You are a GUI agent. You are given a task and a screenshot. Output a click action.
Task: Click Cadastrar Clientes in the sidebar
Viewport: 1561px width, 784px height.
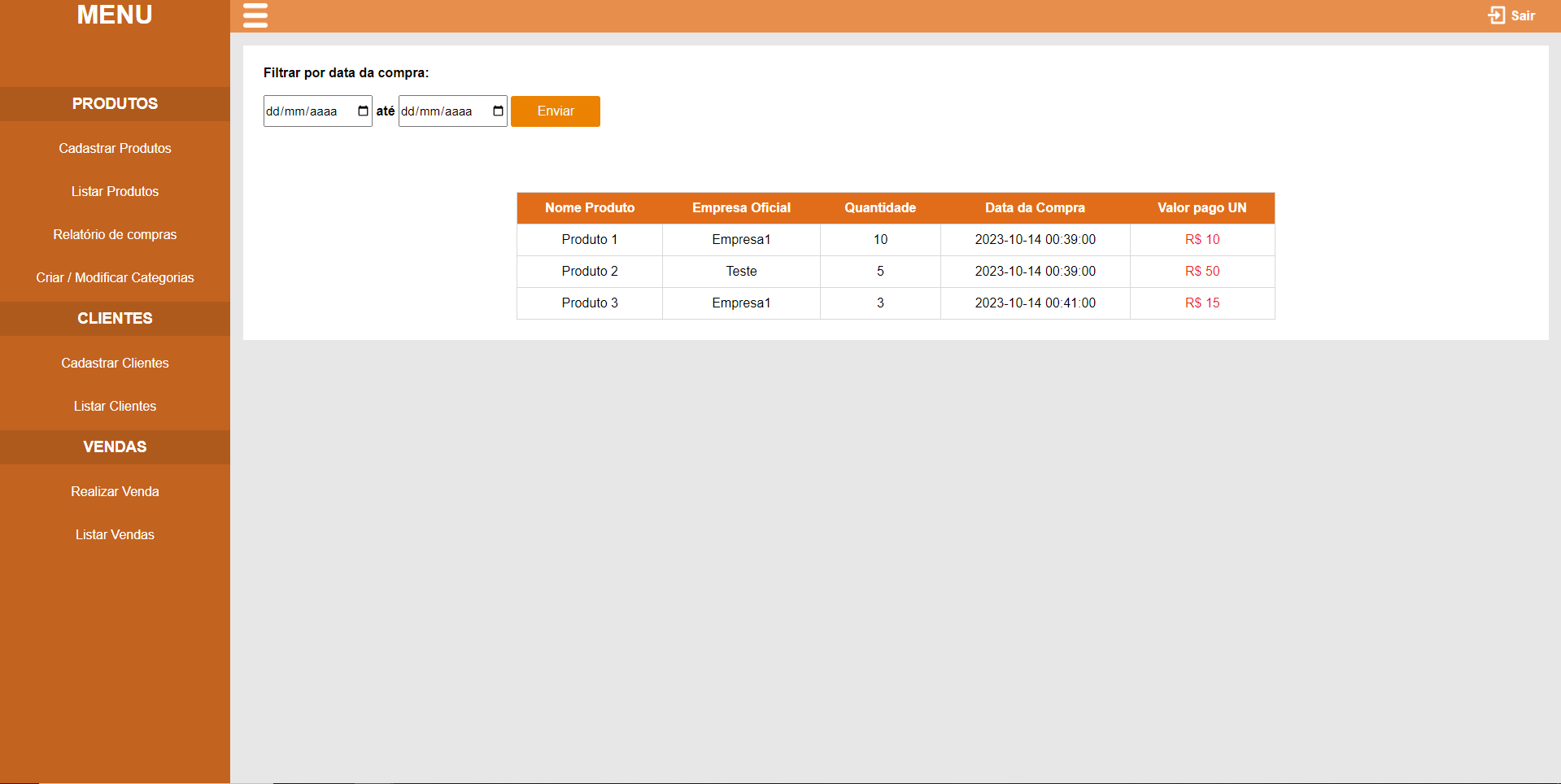click(115, 363)
